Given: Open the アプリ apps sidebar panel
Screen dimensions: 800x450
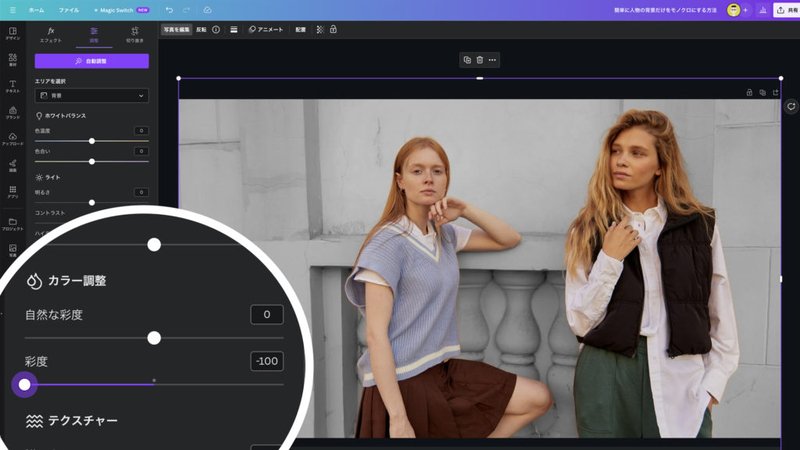Looking at the screenshot, I should pos(13,192).
